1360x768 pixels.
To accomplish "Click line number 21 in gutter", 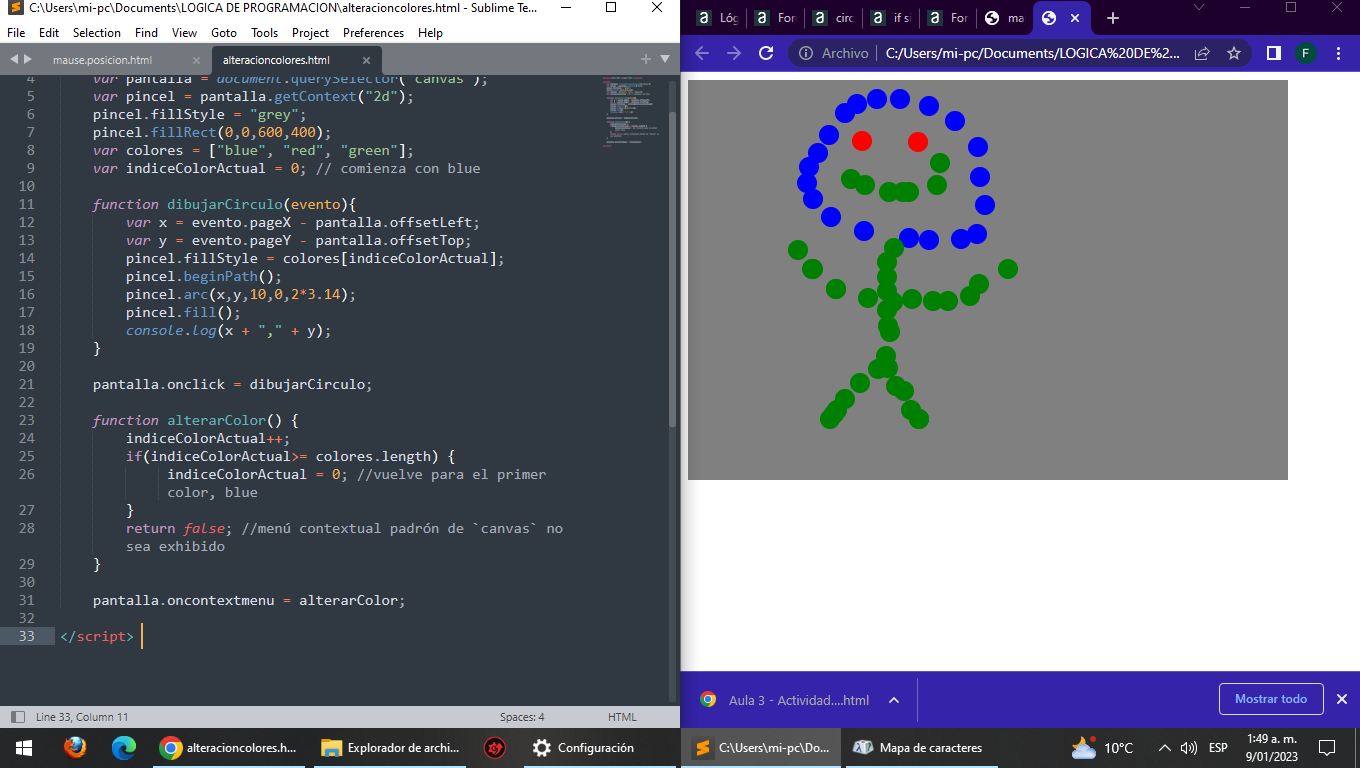I will click(x=26, y=384).
